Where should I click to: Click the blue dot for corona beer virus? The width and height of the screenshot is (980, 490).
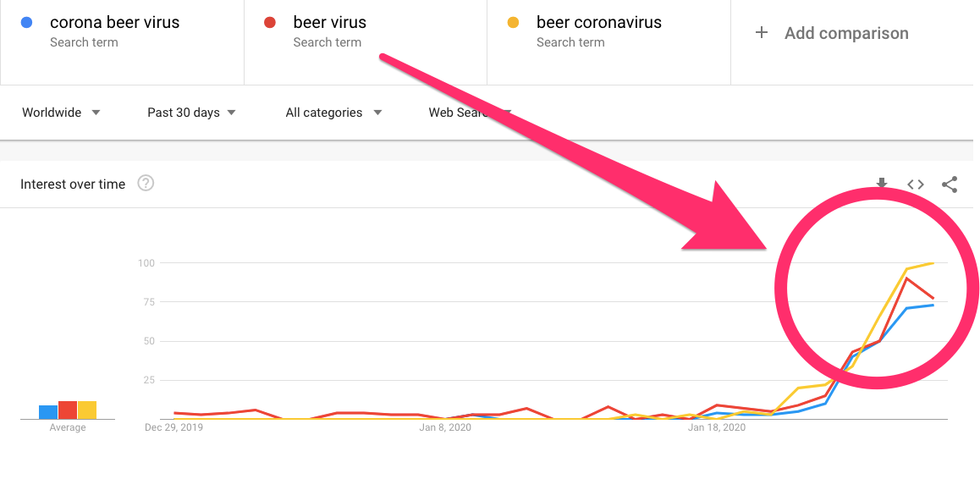[27, 22]
